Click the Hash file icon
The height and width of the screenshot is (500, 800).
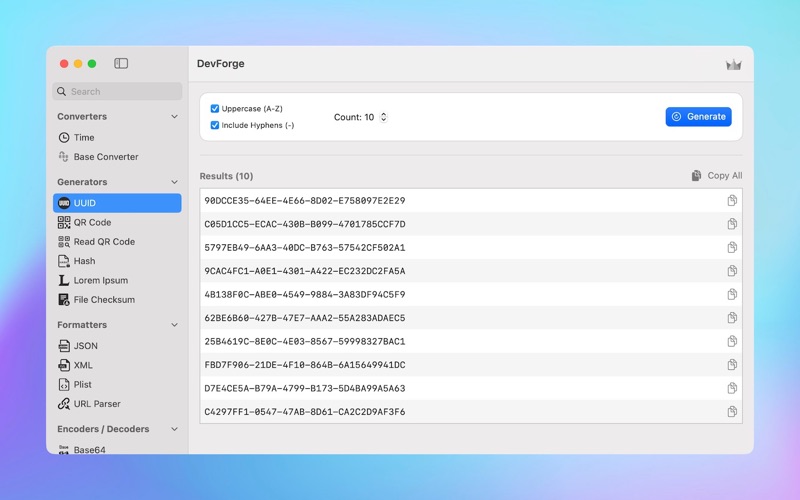[64, 261]
